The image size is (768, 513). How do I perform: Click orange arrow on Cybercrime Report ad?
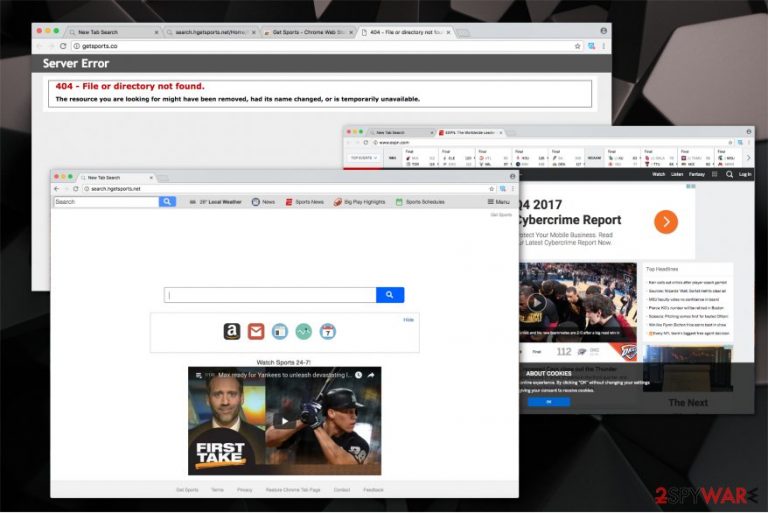click(x=666, y=222)
